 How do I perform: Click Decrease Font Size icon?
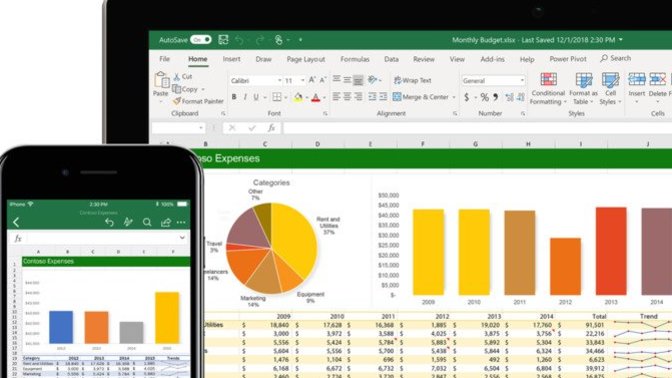point(323,80)
